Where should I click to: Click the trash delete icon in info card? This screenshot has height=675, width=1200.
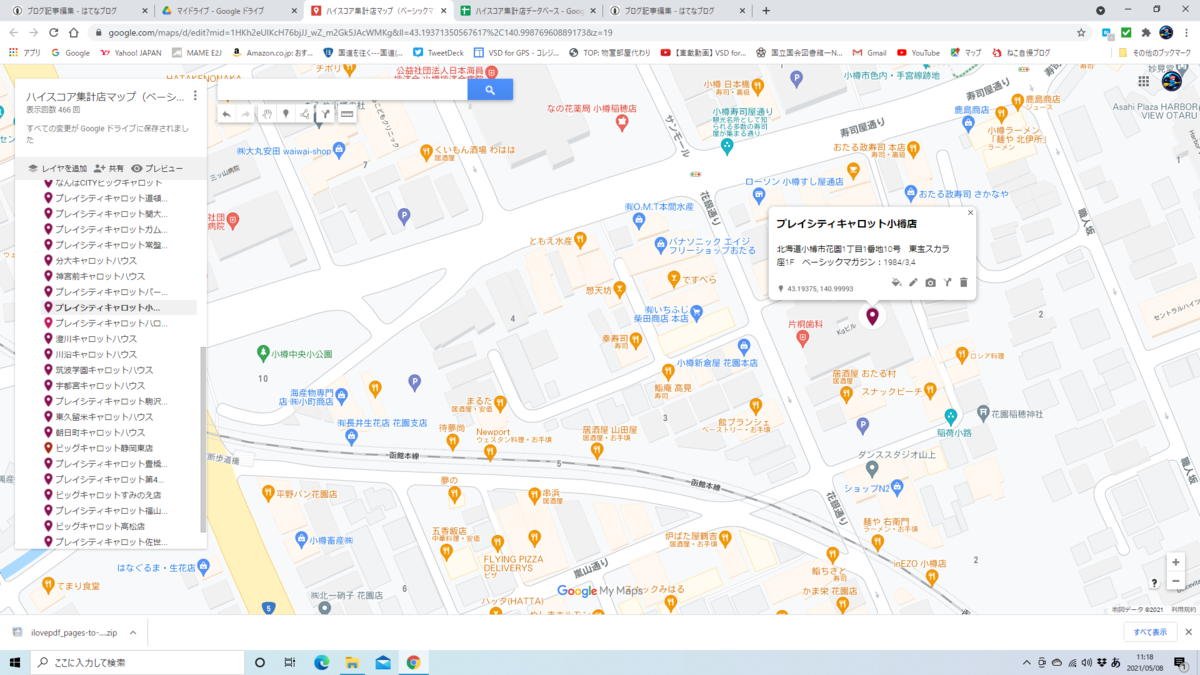click(964, 283)
